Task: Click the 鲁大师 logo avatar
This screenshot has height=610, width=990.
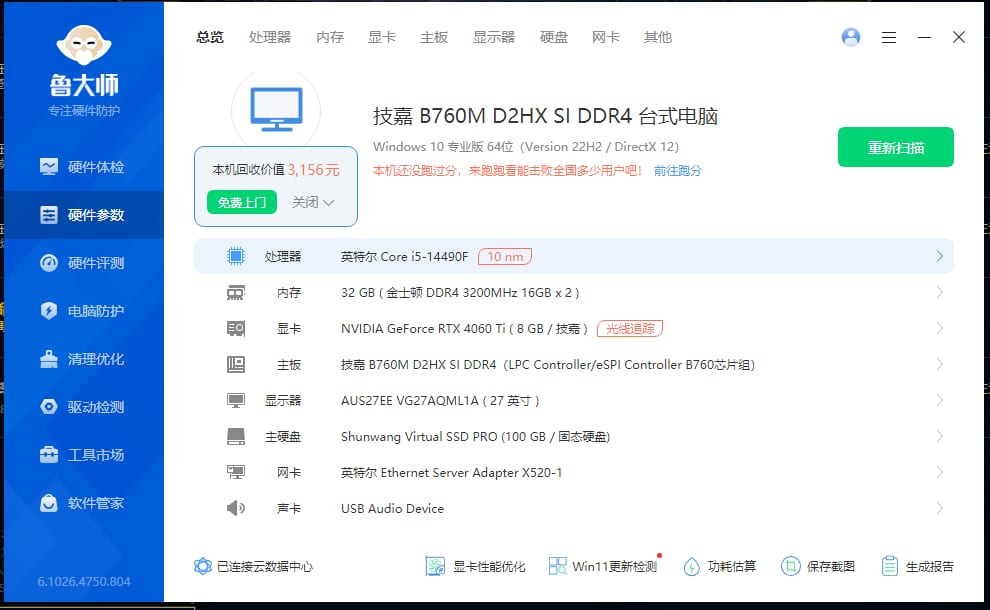Action: click(84, 45)
